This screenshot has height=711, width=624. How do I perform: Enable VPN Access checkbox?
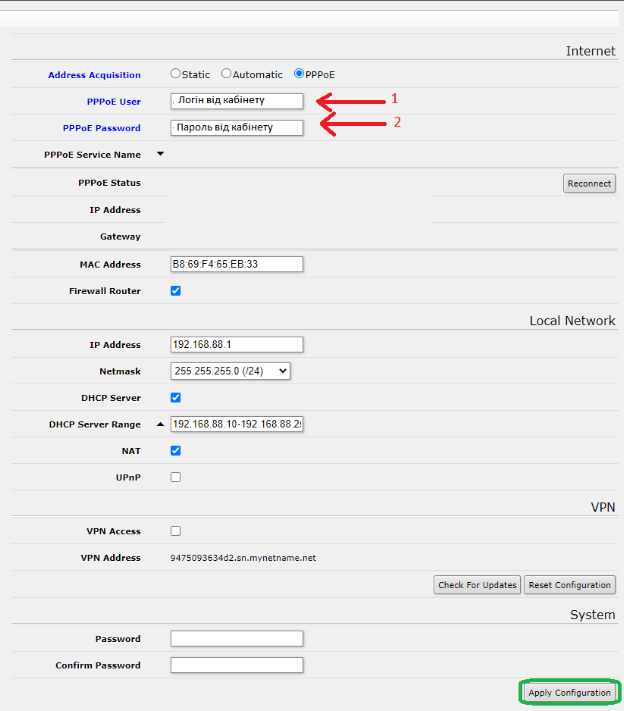click(x=176, y=531)
